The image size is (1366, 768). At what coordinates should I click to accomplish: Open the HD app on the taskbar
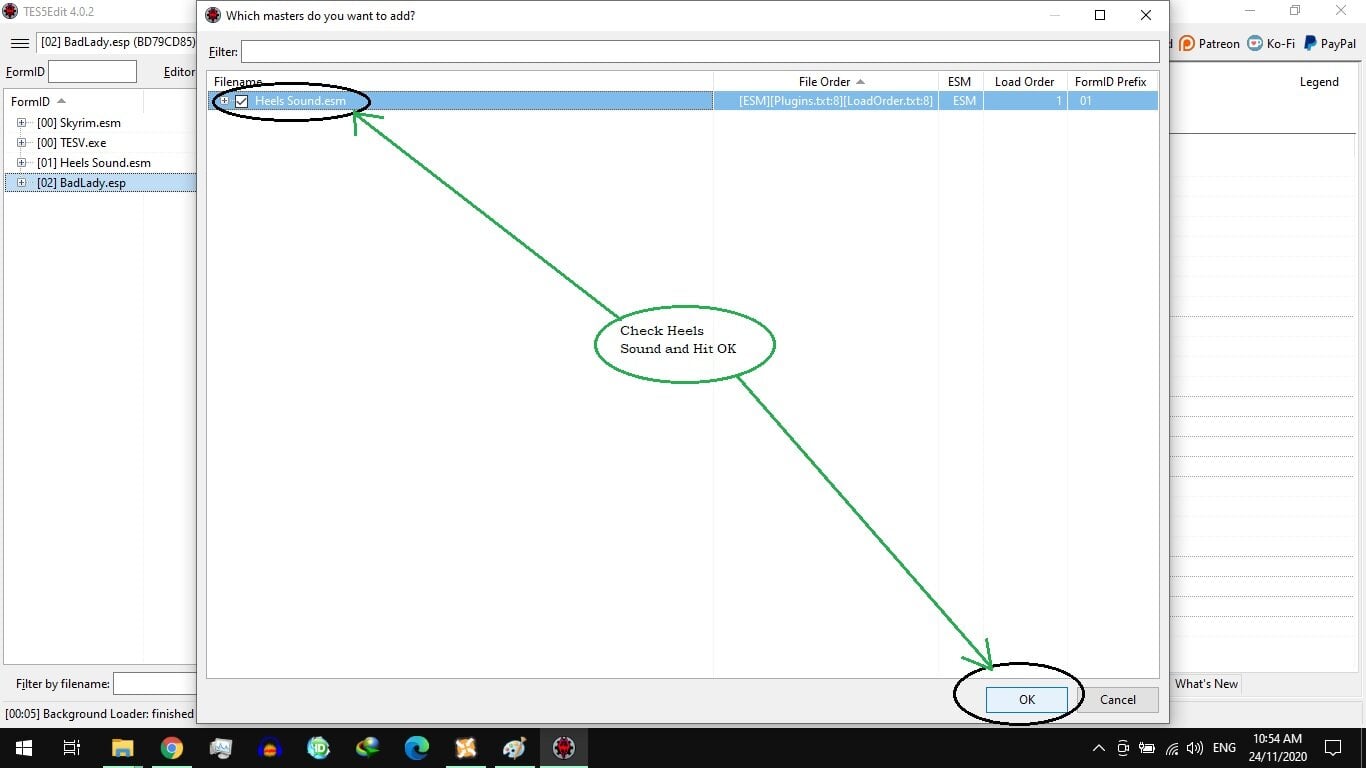coord(319,748)
